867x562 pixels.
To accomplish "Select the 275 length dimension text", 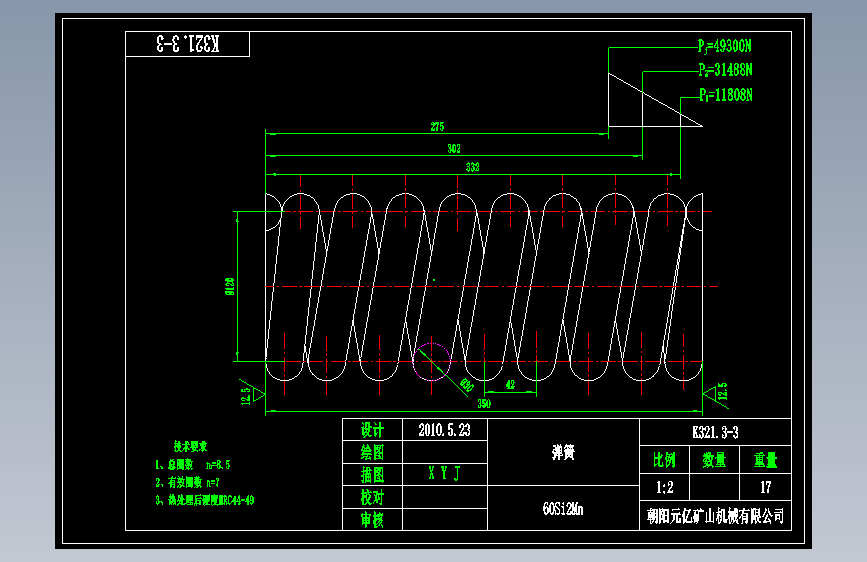I will tap(437, 127).
